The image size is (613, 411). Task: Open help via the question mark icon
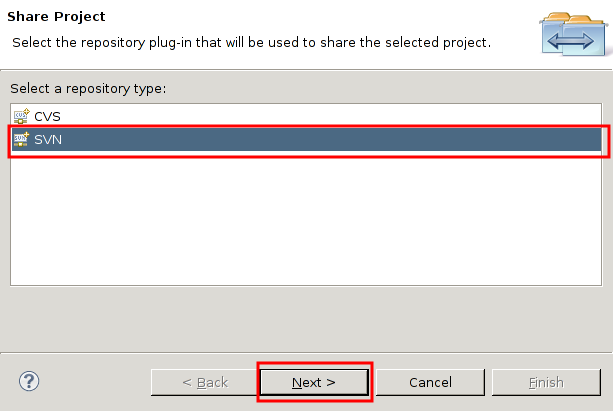[29, 381]
